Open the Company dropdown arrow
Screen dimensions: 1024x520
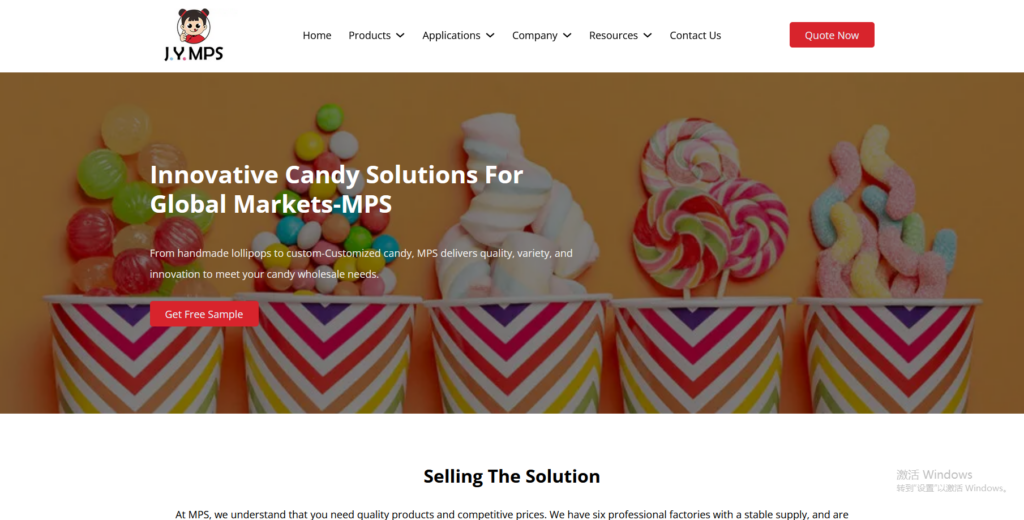[568, 35]
